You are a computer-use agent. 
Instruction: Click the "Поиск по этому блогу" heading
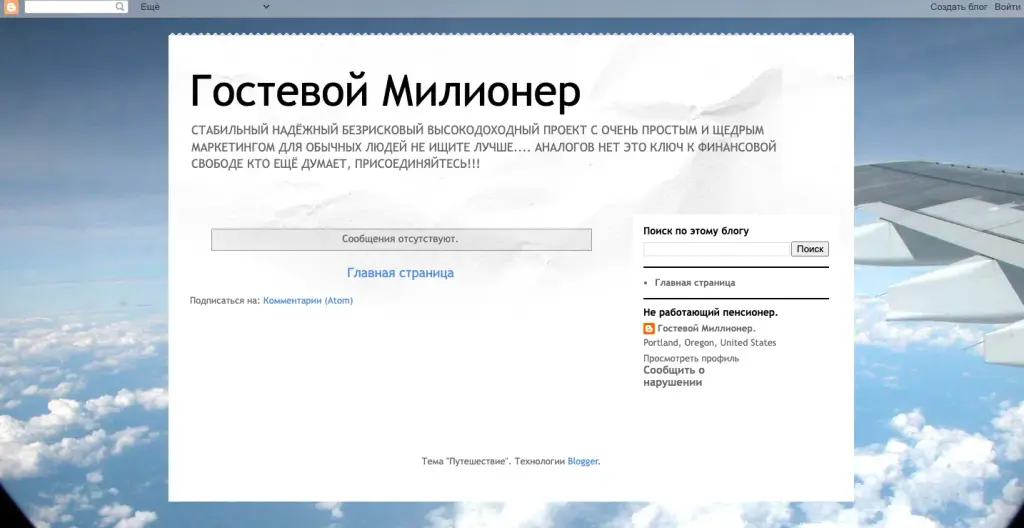696,231
